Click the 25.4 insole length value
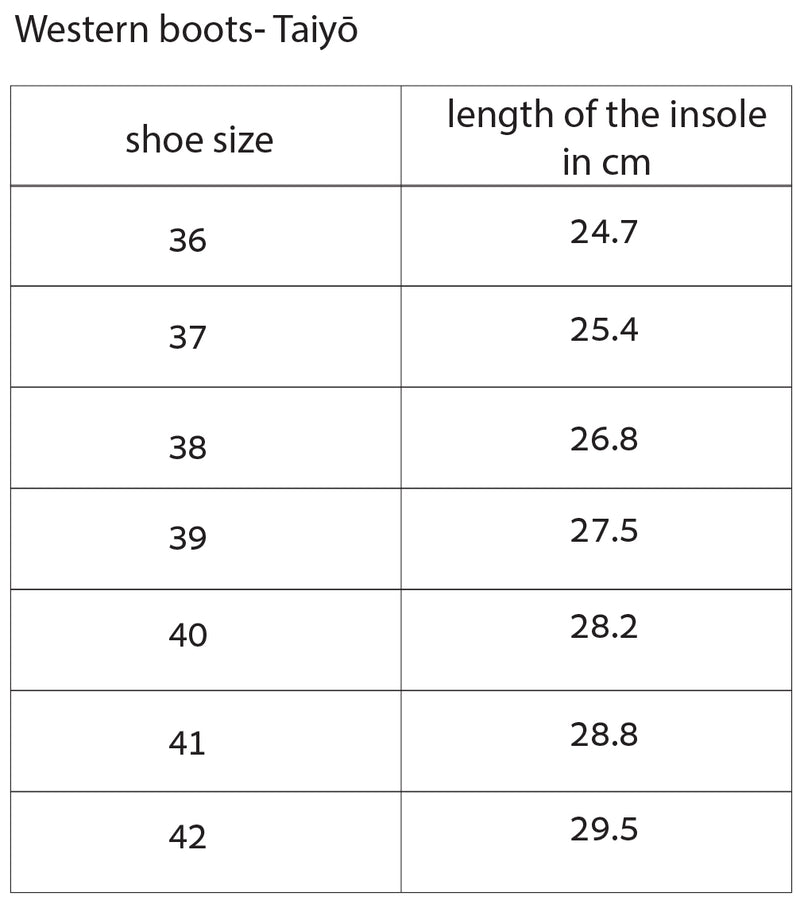The width and height of the screenshot is (800, 900). pos(604,330)
